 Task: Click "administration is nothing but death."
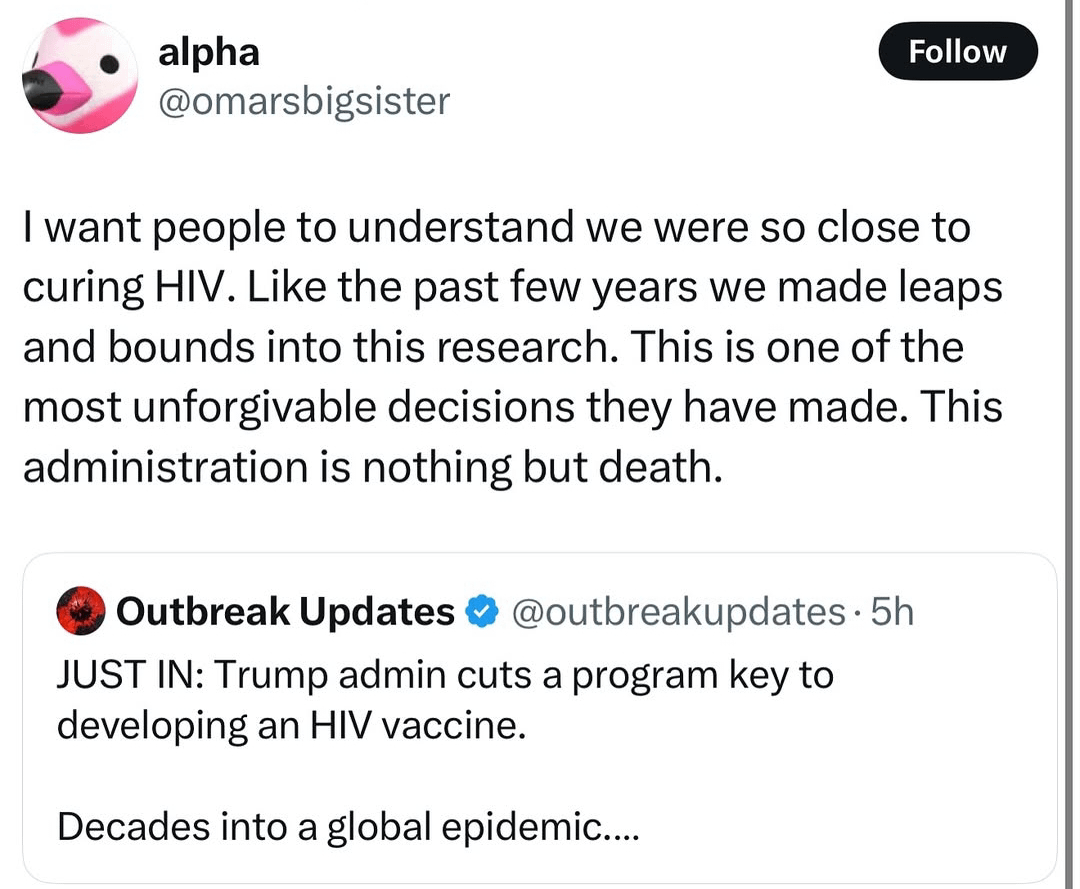371,466
